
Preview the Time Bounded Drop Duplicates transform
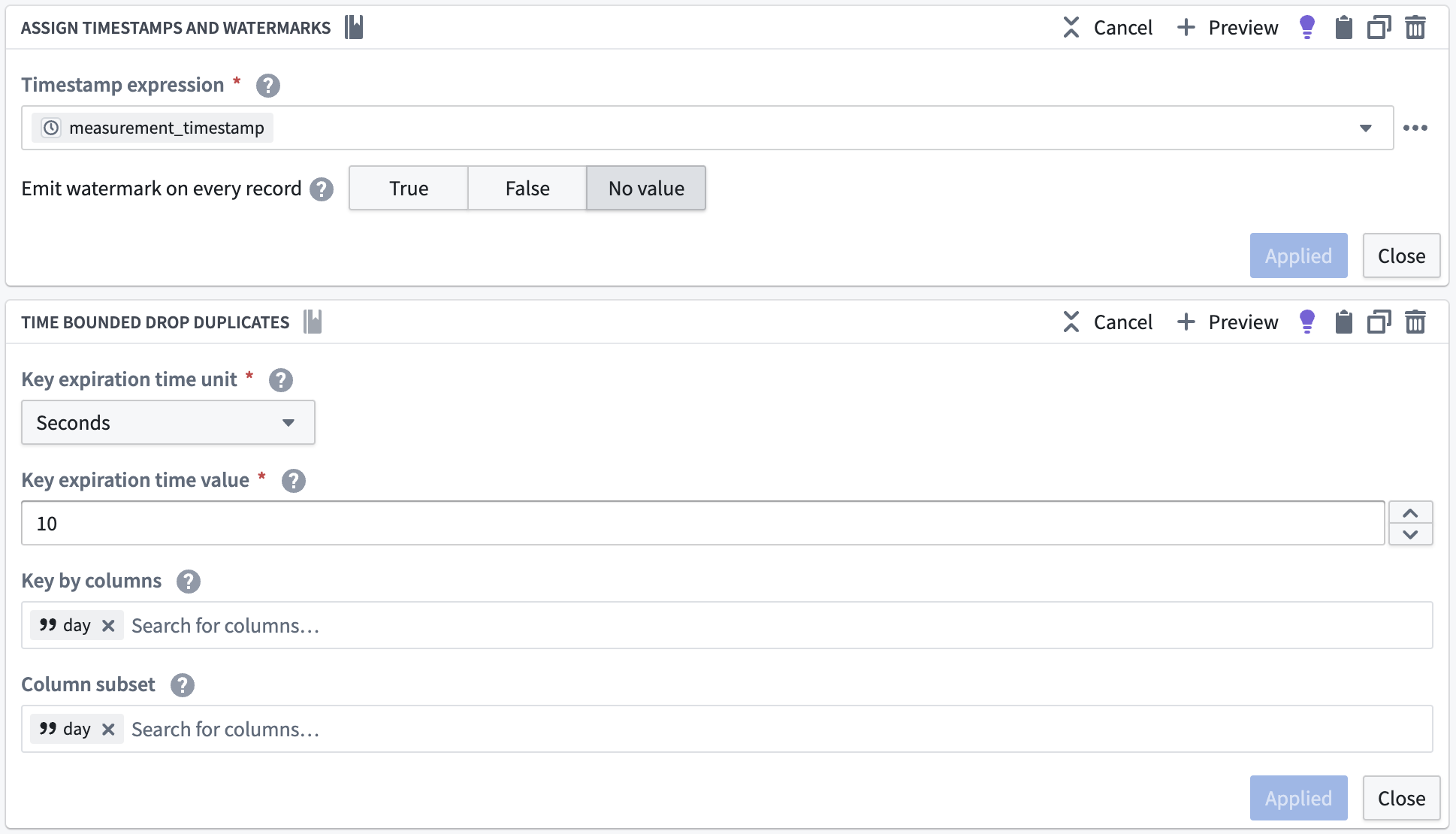click(x=1228, y=322)
